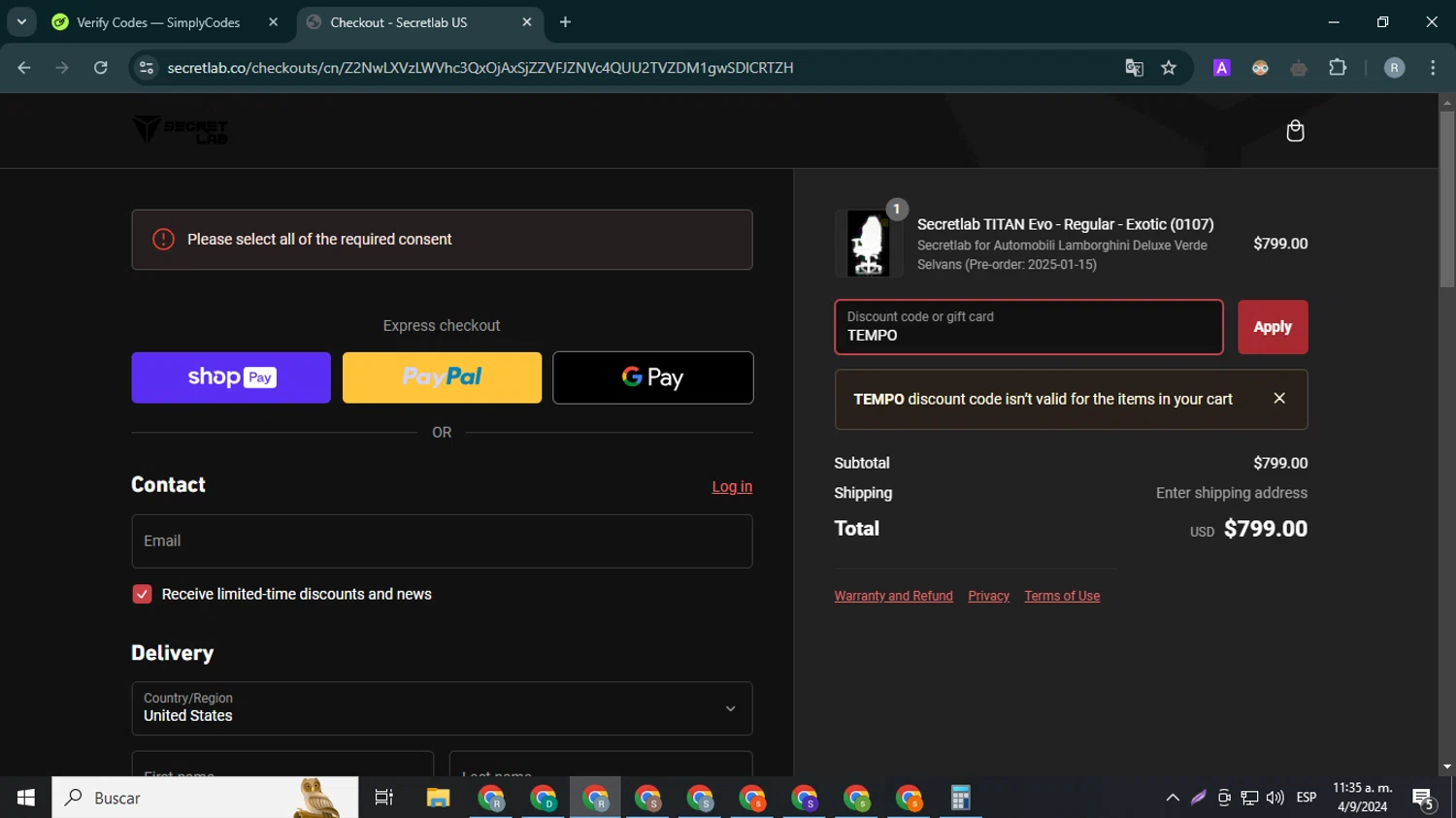The height and width of the screenshot is (818, 1456).
Task: Click the Buscar taskbar search box
Action: [205, 798]
